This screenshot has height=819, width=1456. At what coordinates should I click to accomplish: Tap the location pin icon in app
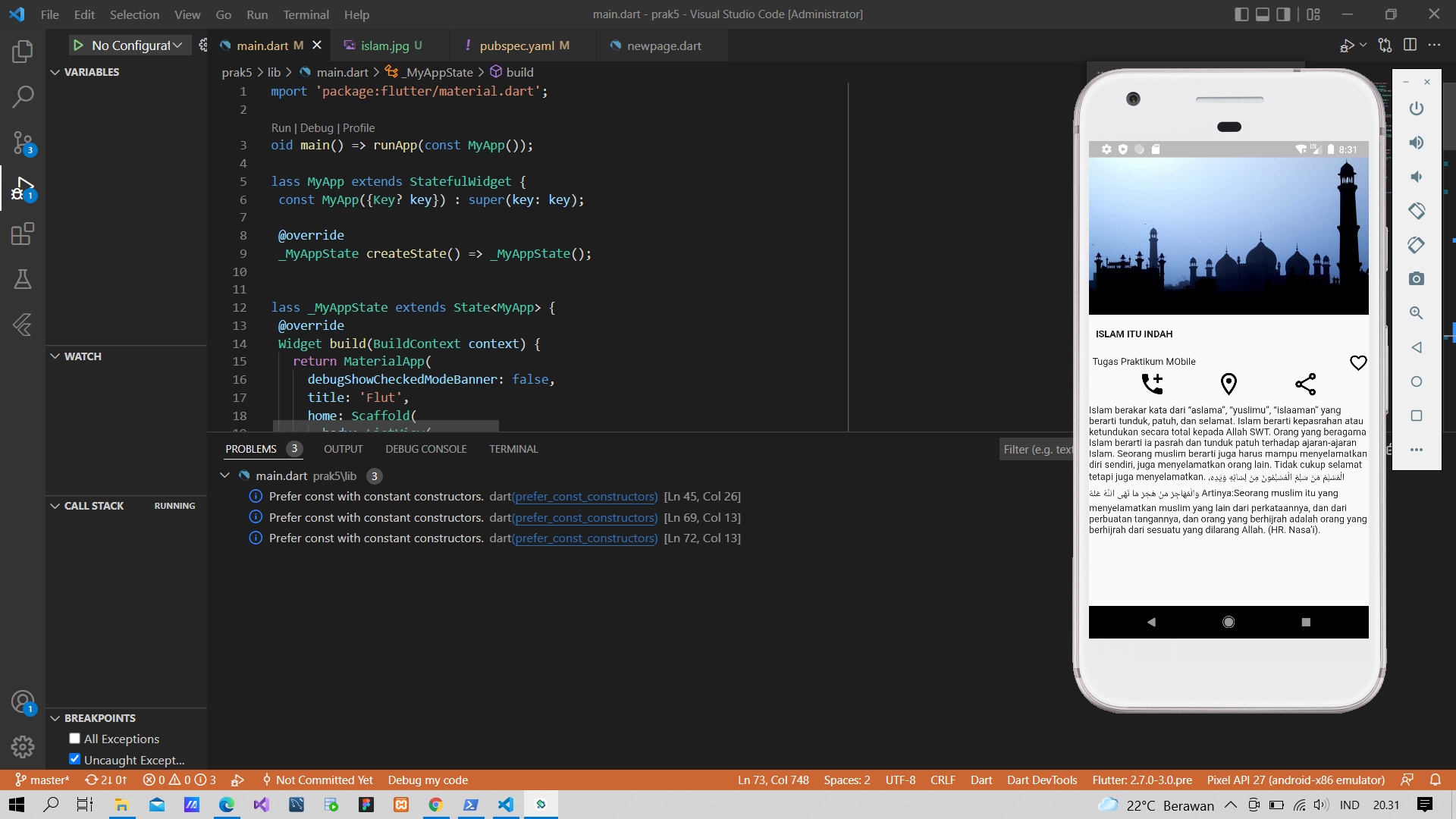[x=1228, y=384]
